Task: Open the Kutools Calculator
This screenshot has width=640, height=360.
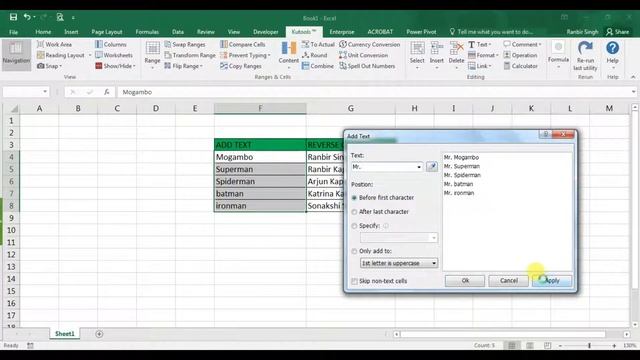Action: pyautogui.click(x=520, y=66)
